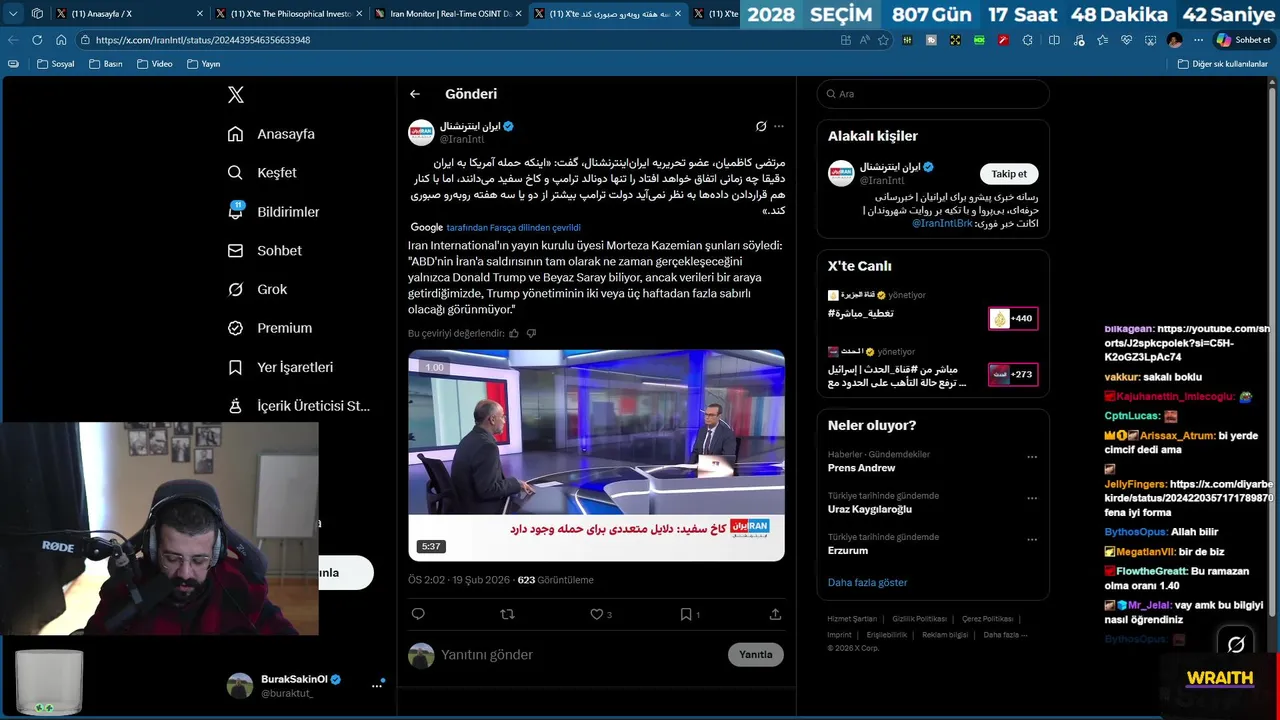This screenshot has height=720, width=1280.
Task: Rate the translation thumbs up
Action: 514,333
